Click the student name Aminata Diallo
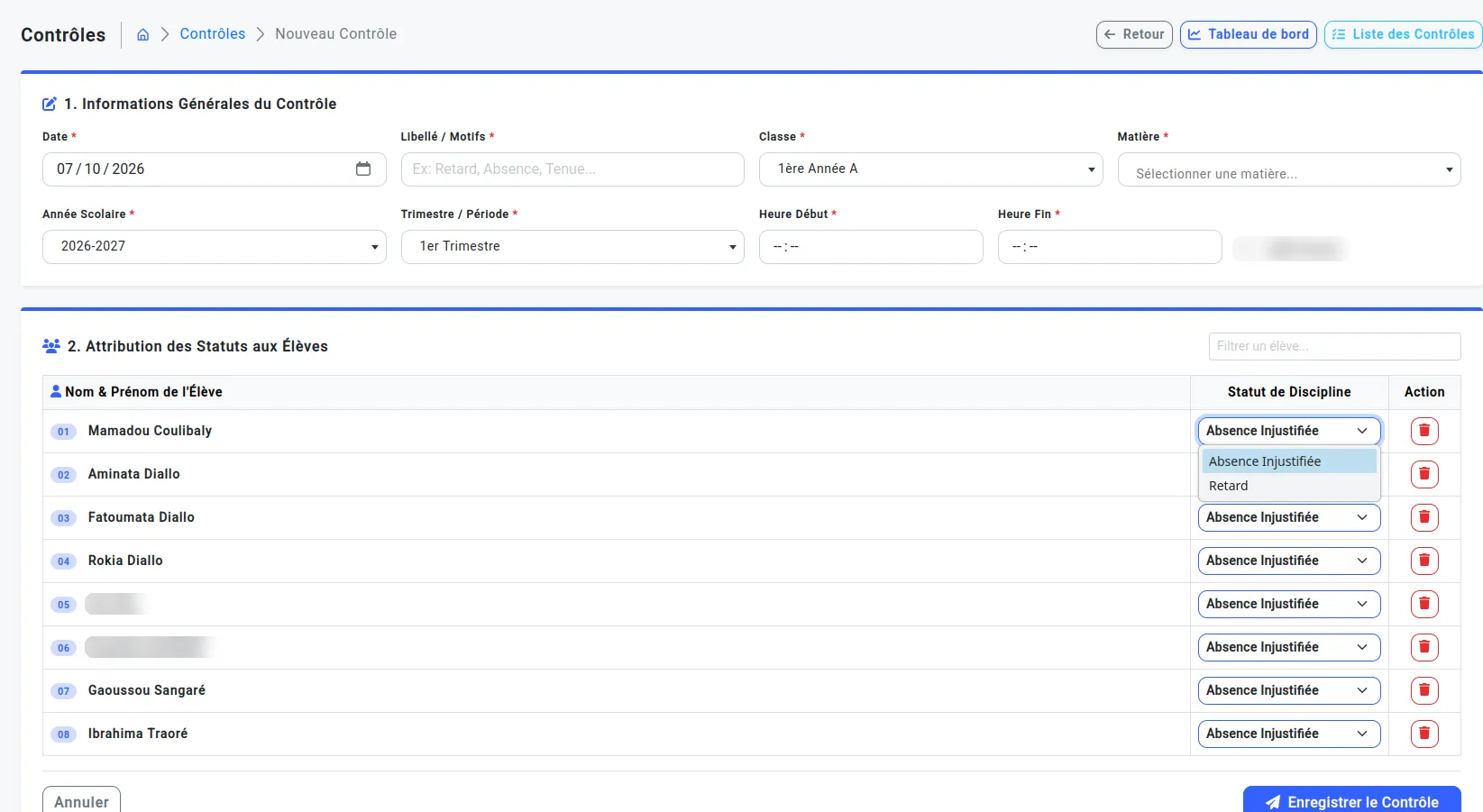The width and height of the screenshot is (1483, 812). coord(133,474)
